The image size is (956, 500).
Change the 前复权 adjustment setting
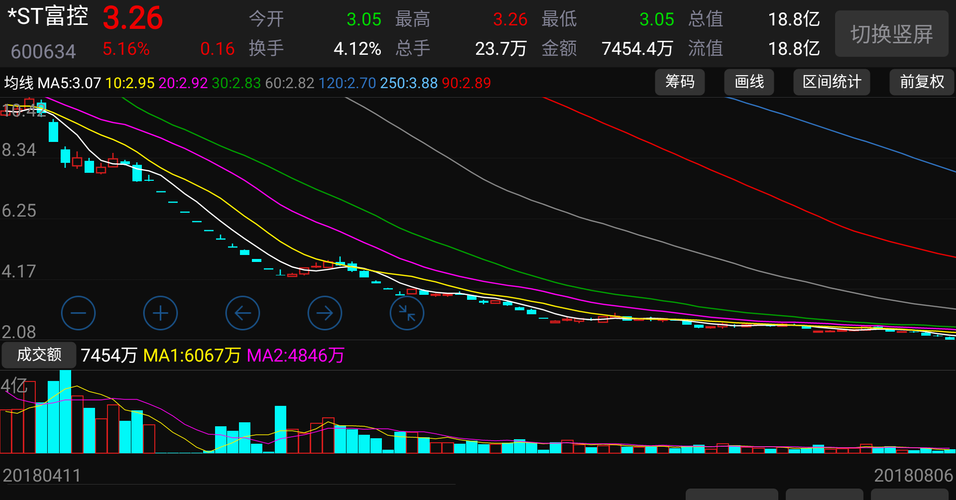pos(922,82)
